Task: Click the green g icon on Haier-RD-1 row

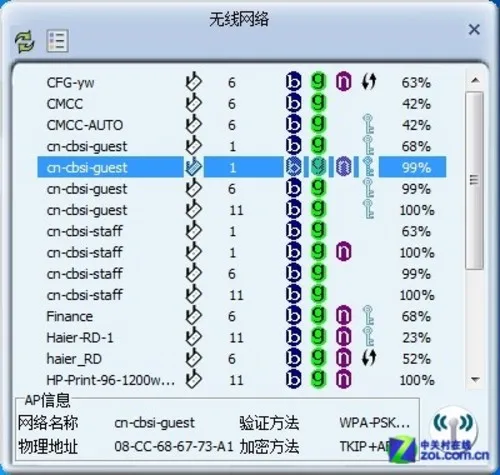Action: (x=318, y=337)
